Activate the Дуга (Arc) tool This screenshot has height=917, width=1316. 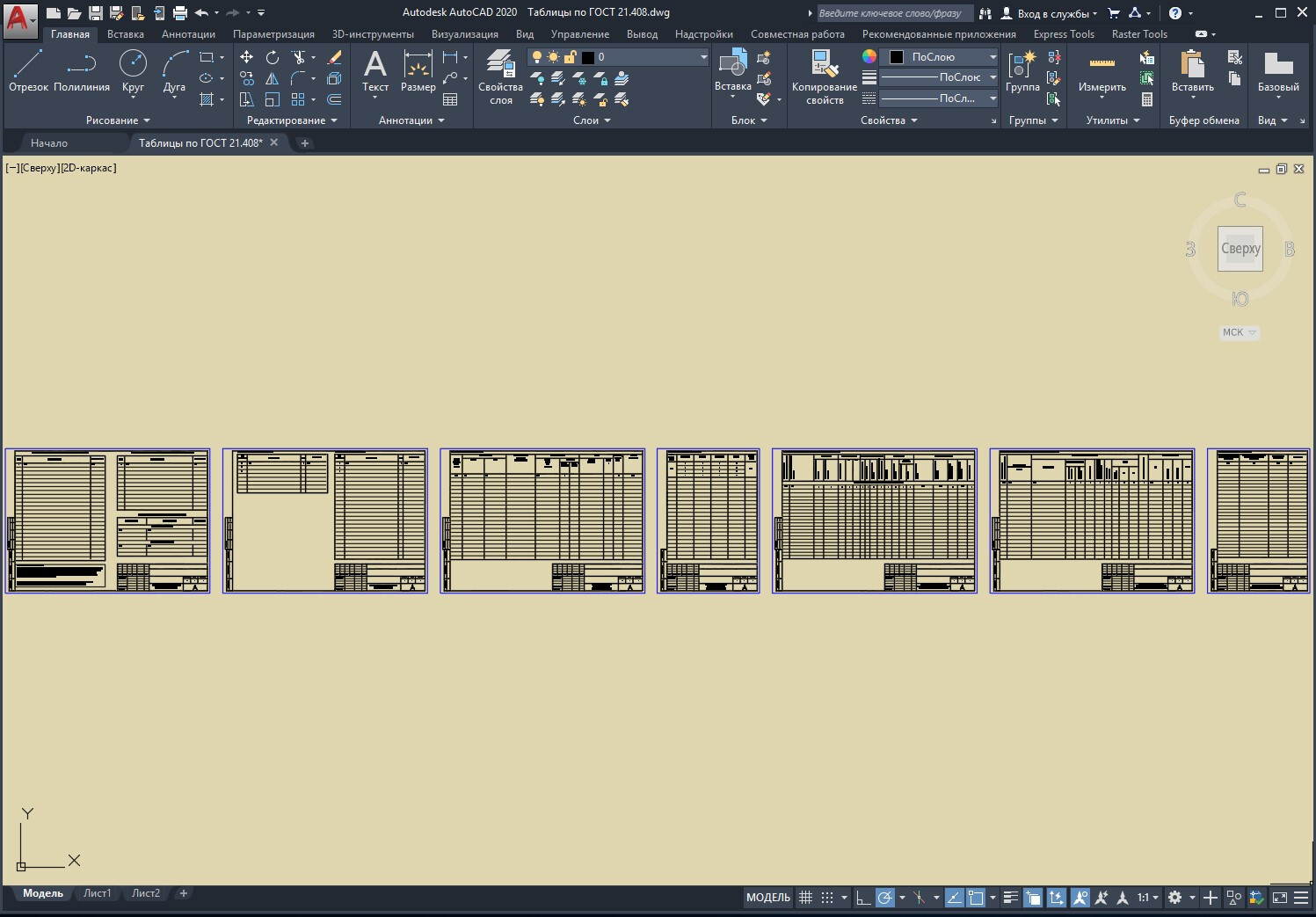click(174, 70)
